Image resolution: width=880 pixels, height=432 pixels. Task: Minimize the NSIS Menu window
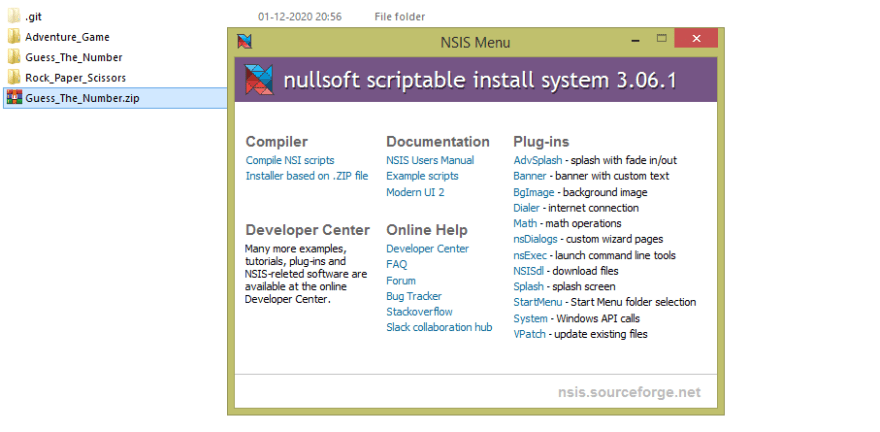(x=635, y=39)
